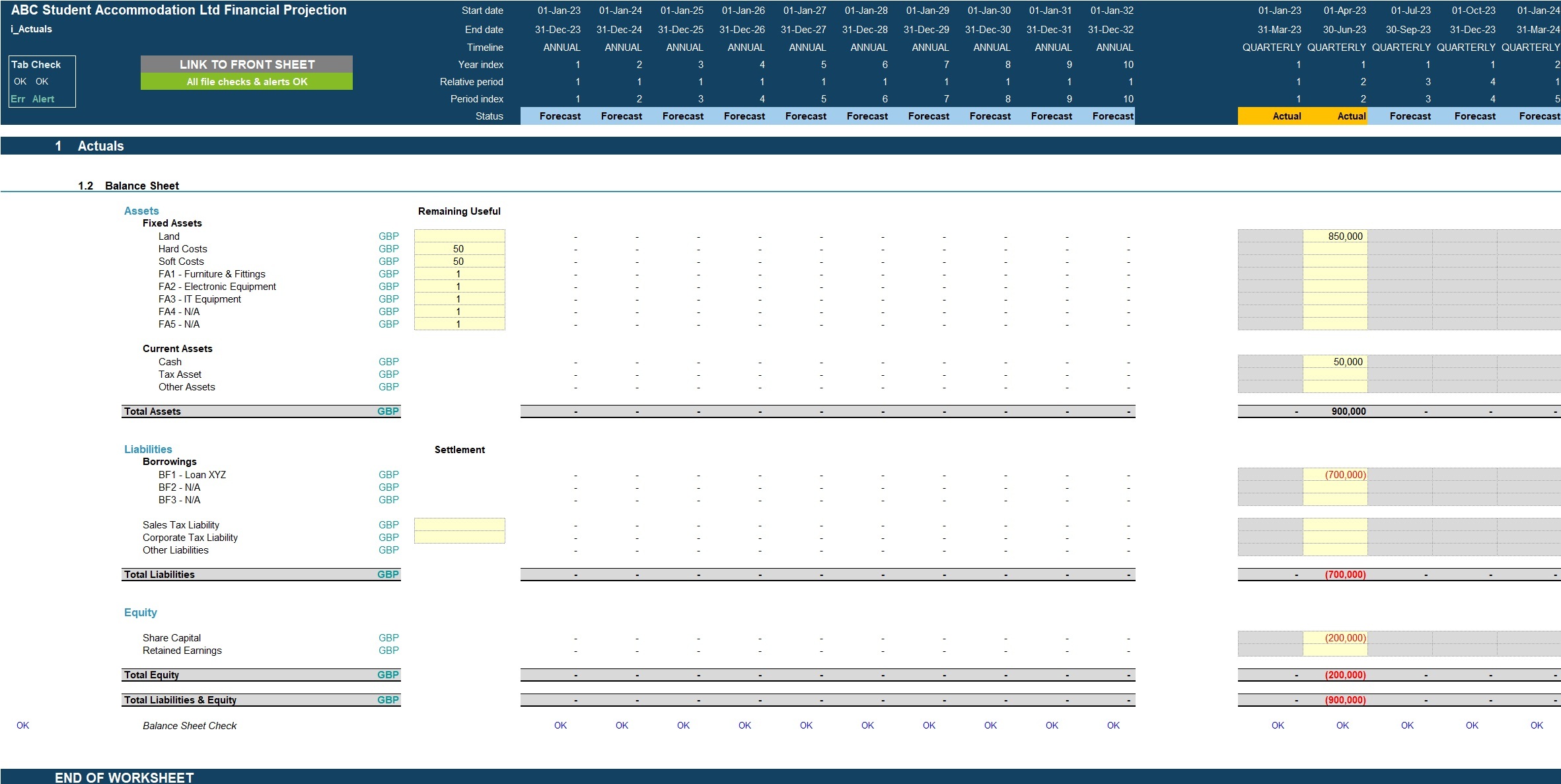Click the Total Liabilities & Equity row label
The image size is (1561, 784).
(x=180, y=700)
